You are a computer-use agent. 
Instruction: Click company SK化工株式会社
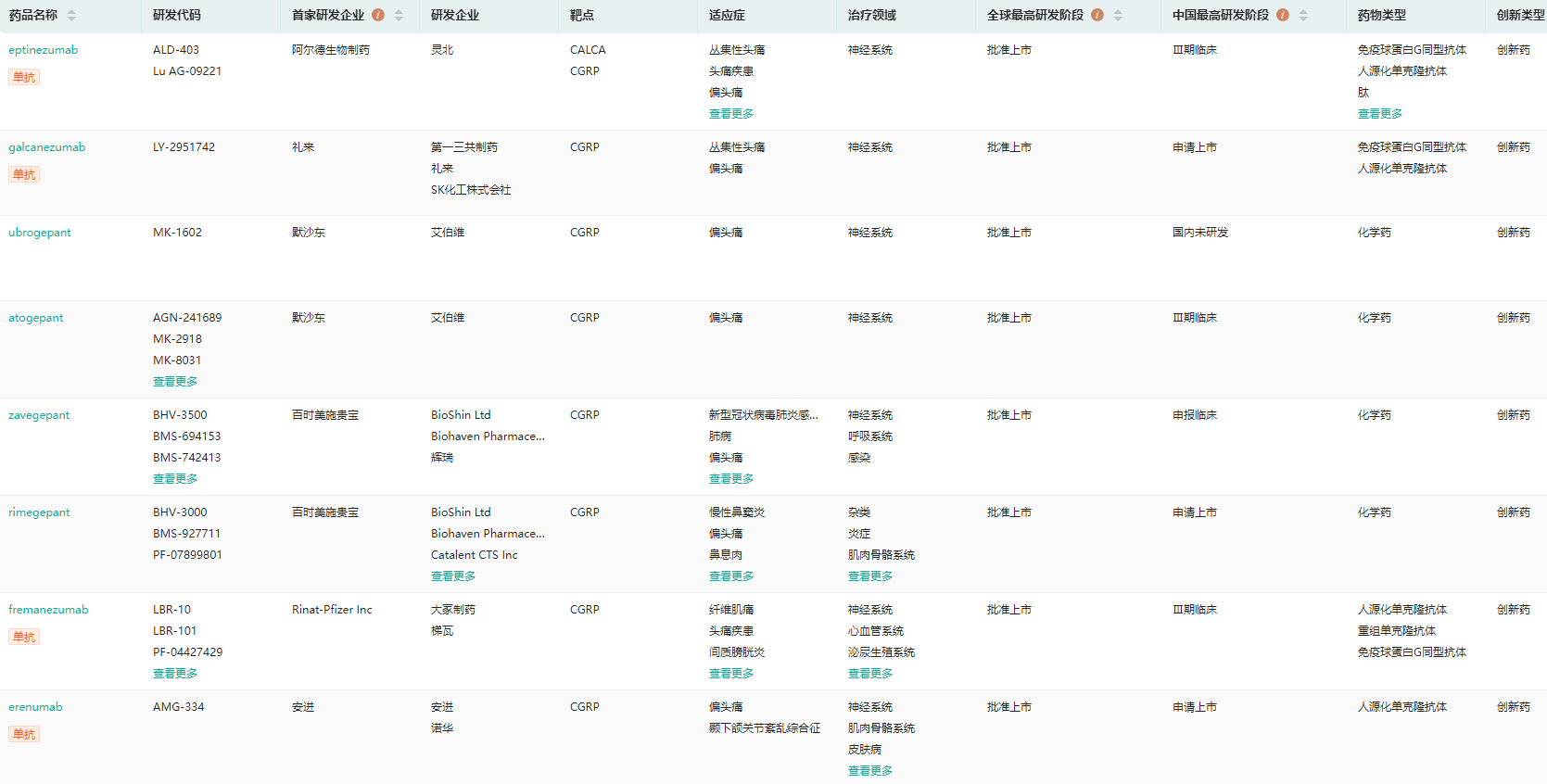coord(471,190)
